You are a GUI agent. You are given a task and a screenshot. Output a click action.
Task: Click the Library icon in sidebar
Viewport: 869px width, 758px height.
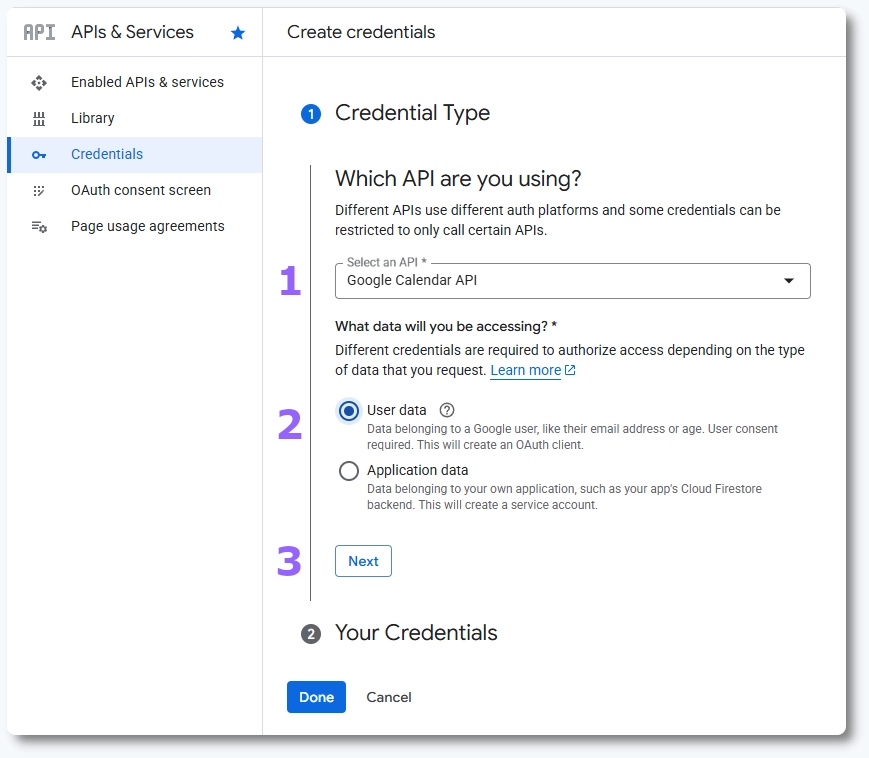point(39,118)
